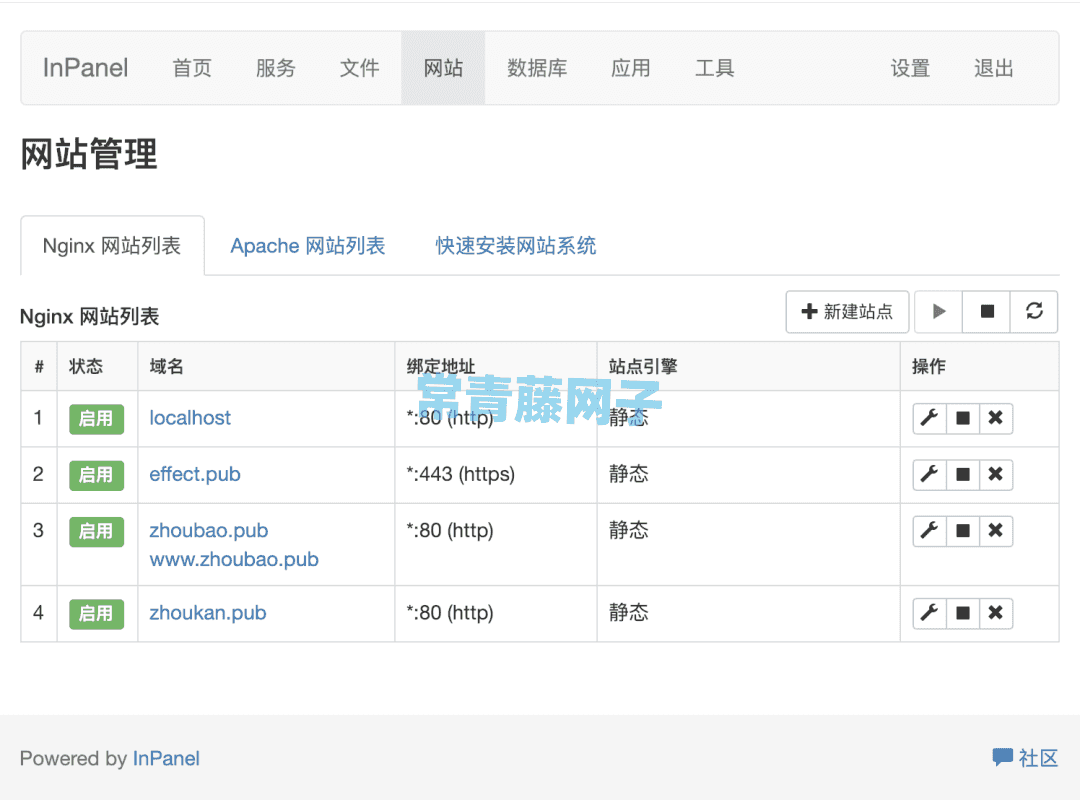
Task: Stop Nginx with the toolbar square icon
Action: pyautogui.click(x=986, y=311)
